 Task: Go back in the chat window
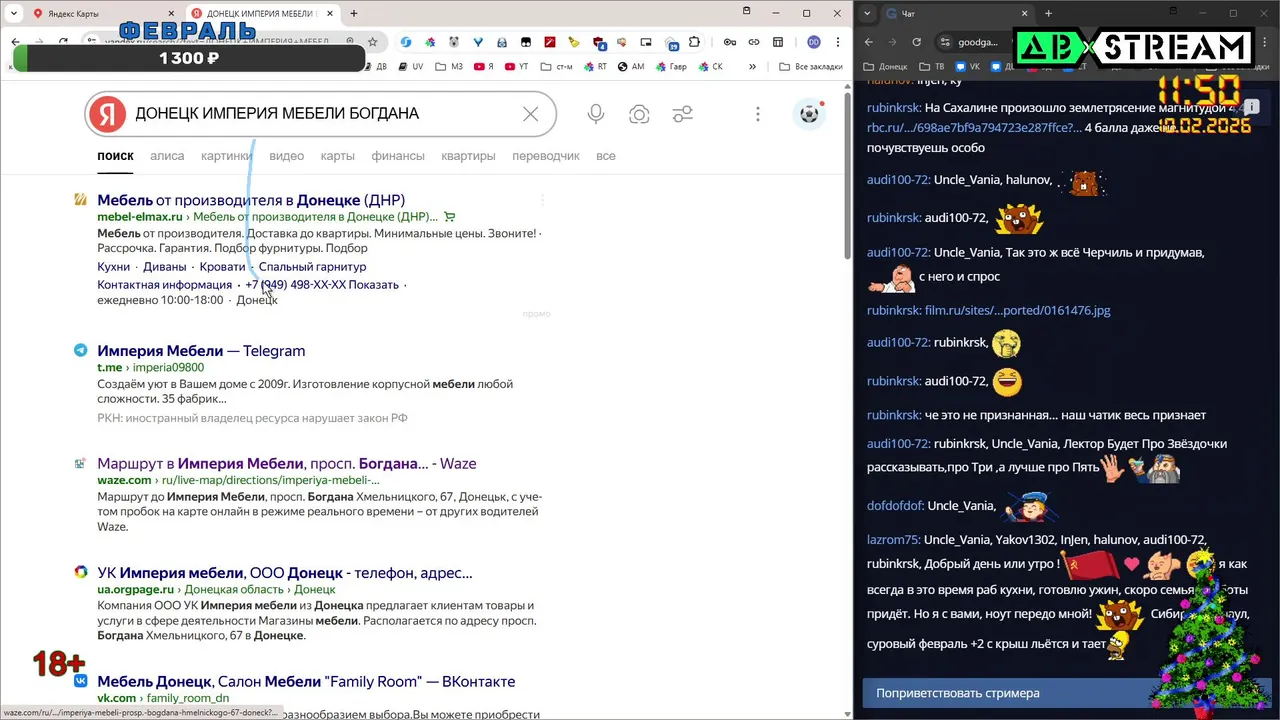(x=869, y=42)
